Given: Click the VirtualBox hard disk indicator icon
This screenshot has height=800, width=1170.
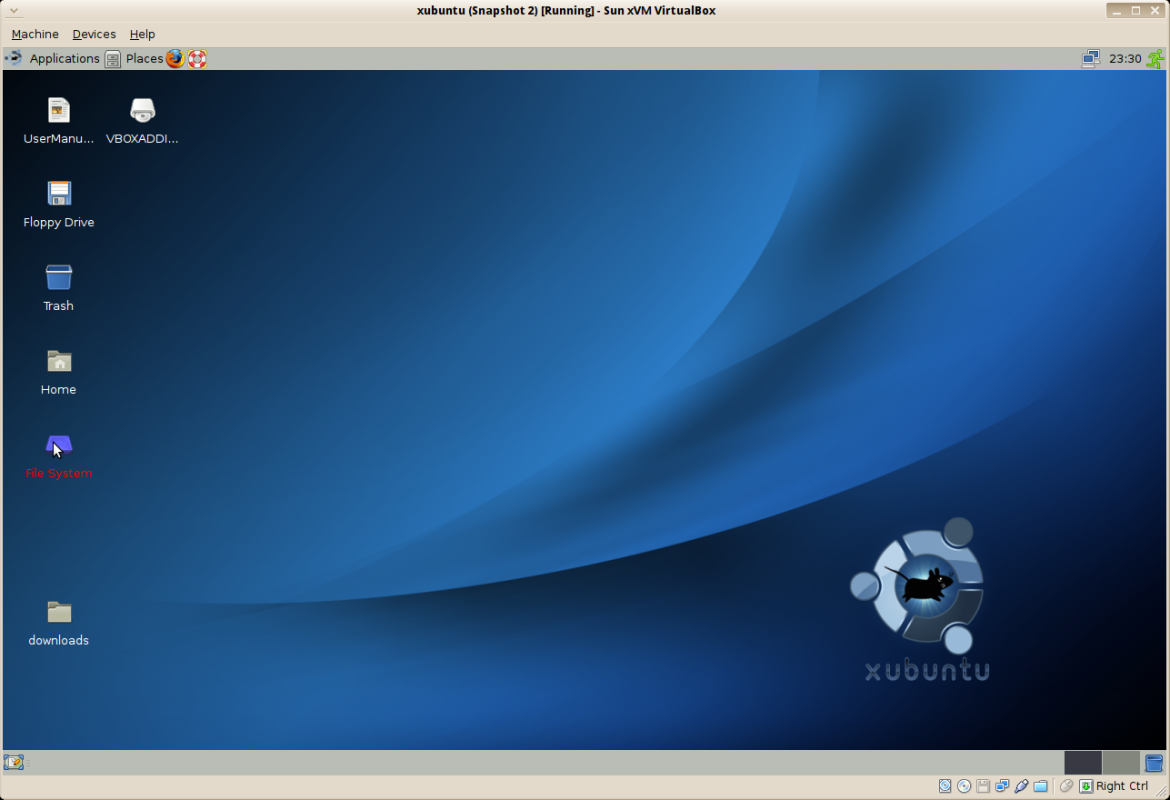Looking at the screenshot, I should 945,786.
